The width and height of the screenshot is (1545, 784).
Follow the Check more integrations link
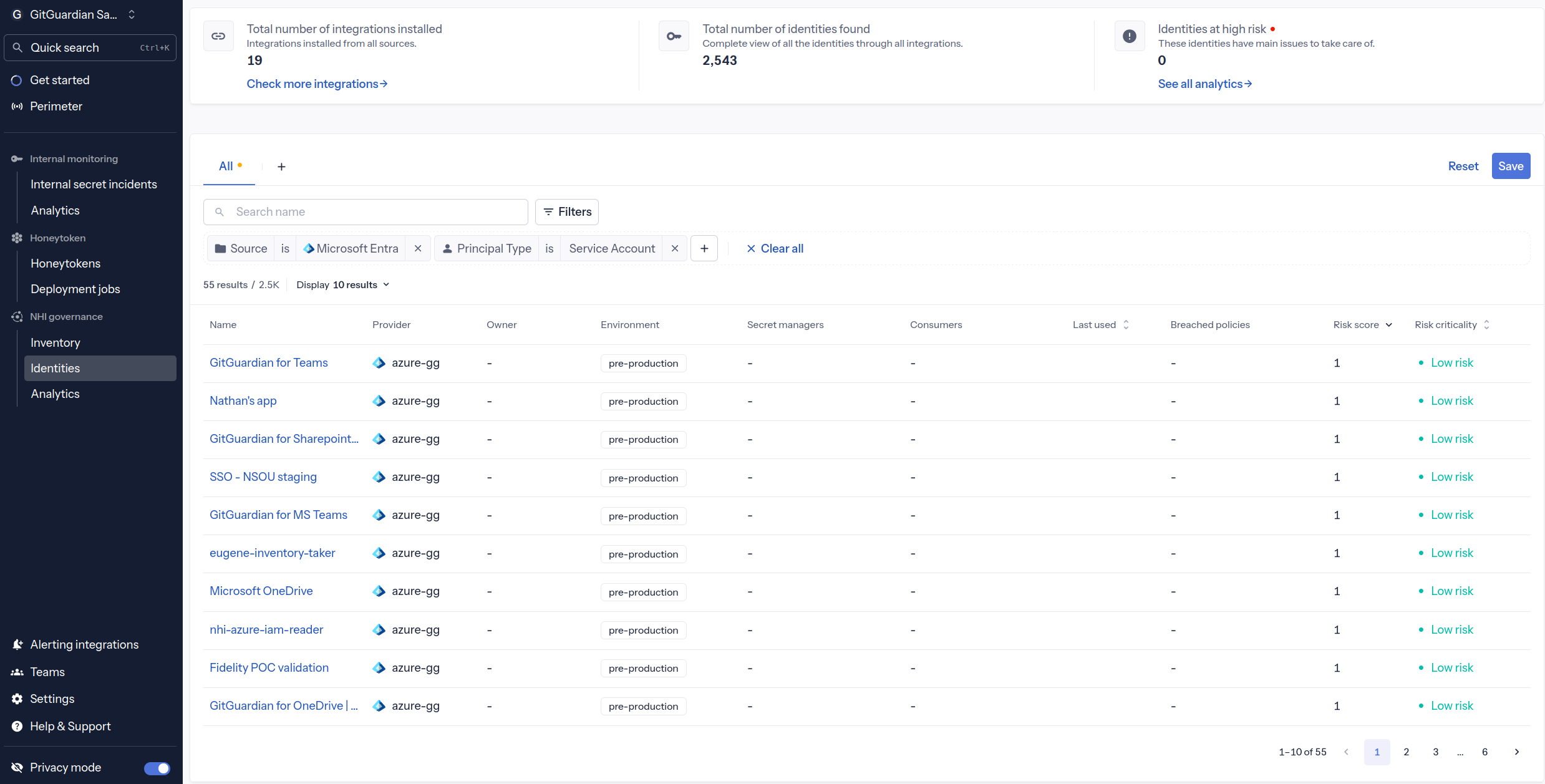click(x=317, y=84)
